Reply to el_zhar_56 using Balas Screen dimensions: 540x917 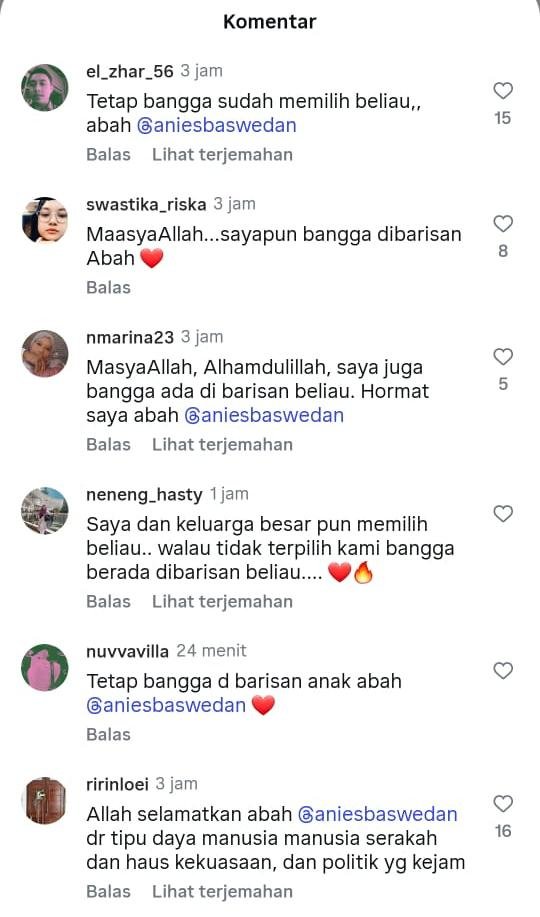click(108, 154)
